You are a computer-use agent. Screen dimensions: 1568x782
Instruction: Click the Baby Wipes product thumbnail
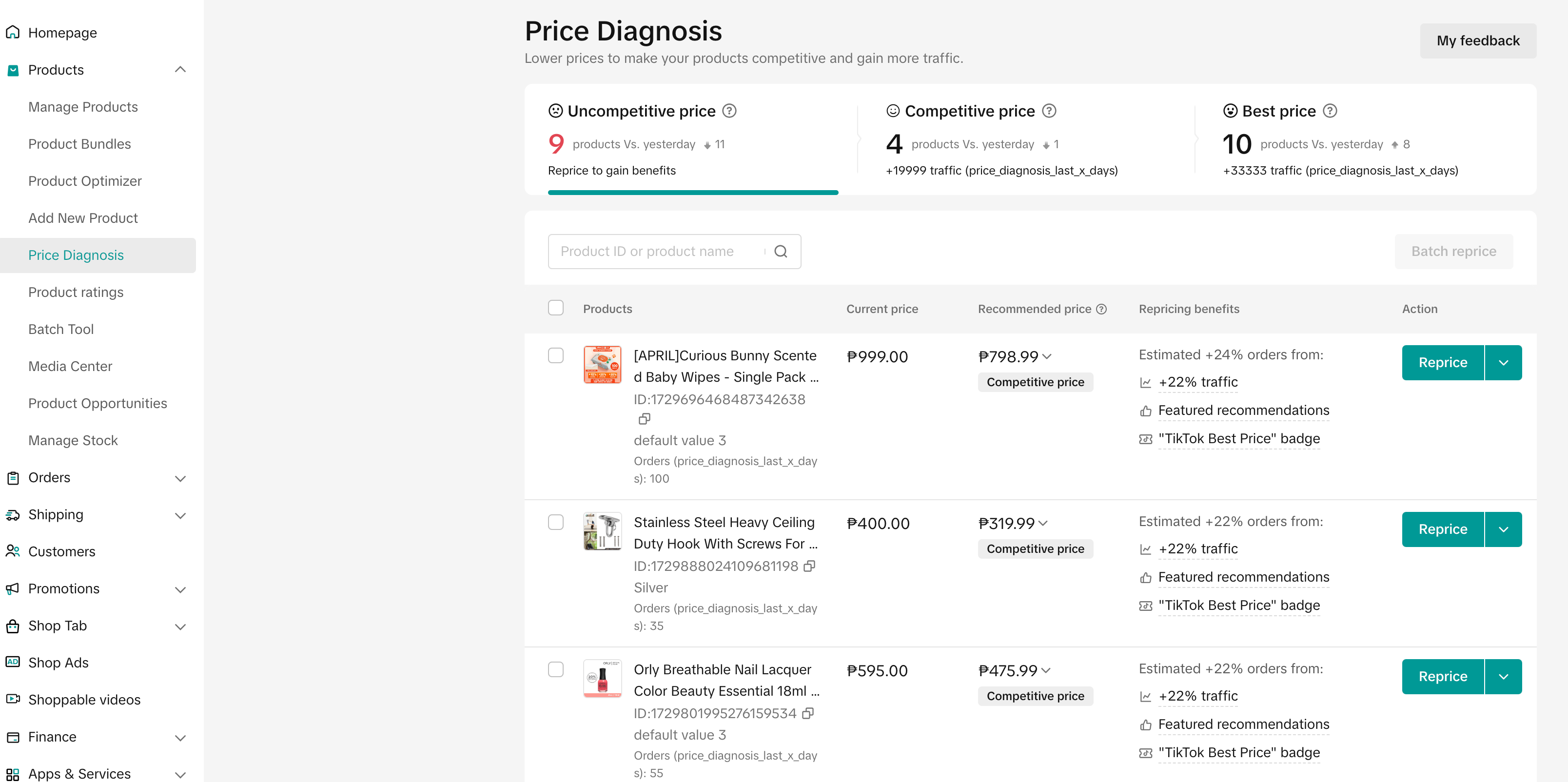click(x=602, y=365)
